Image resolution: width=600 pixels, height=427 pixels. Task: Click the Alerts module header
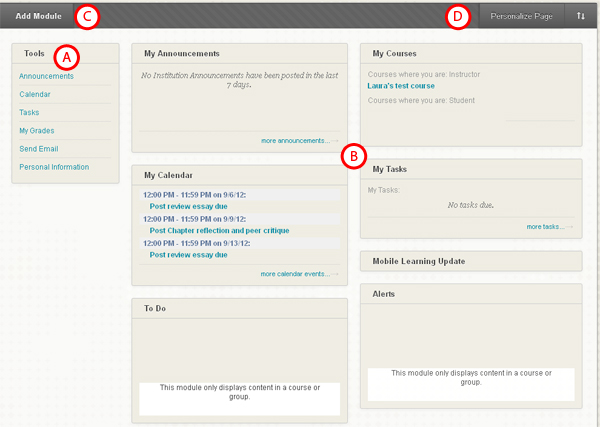pos(385,295)
